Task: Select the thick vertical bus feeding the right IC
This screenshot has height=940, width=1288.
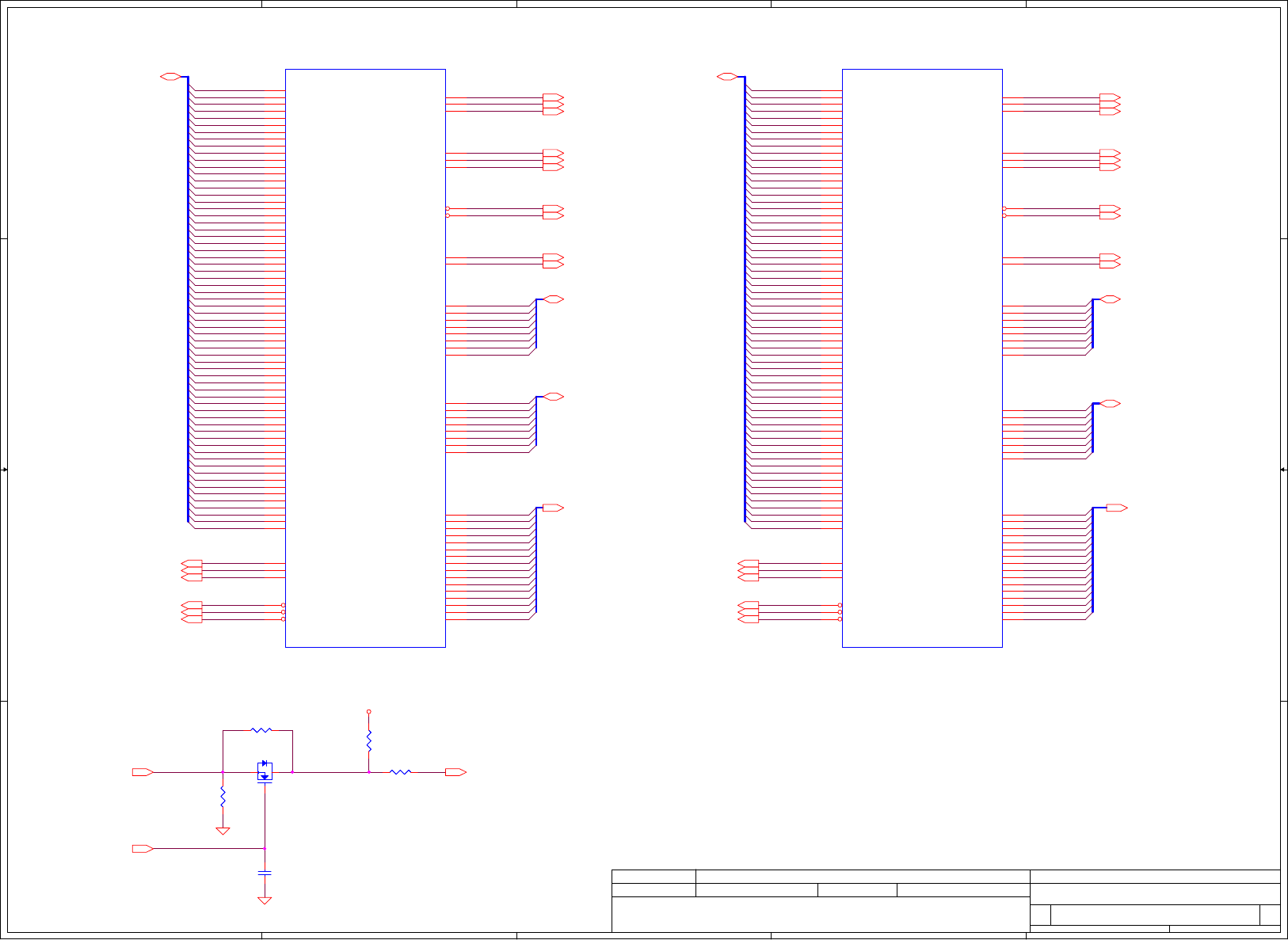Action: click(745, 299)
